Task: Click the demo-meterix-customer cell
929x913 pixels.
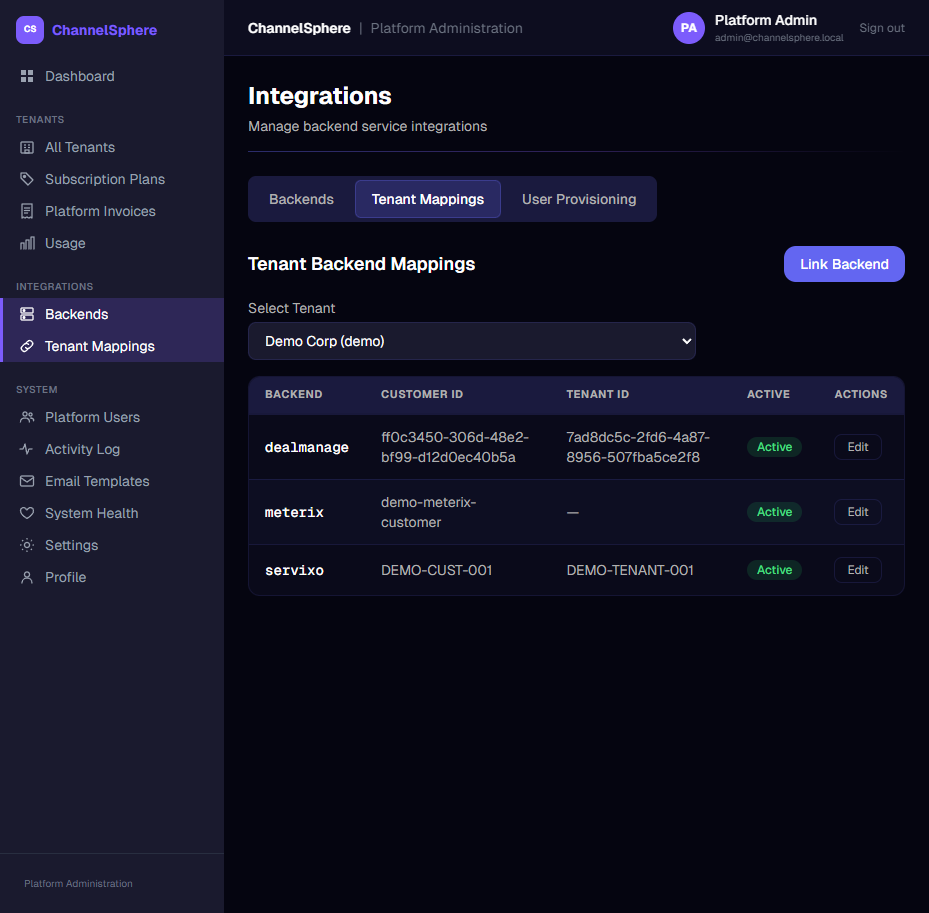Action: click(x=428, y=512)
